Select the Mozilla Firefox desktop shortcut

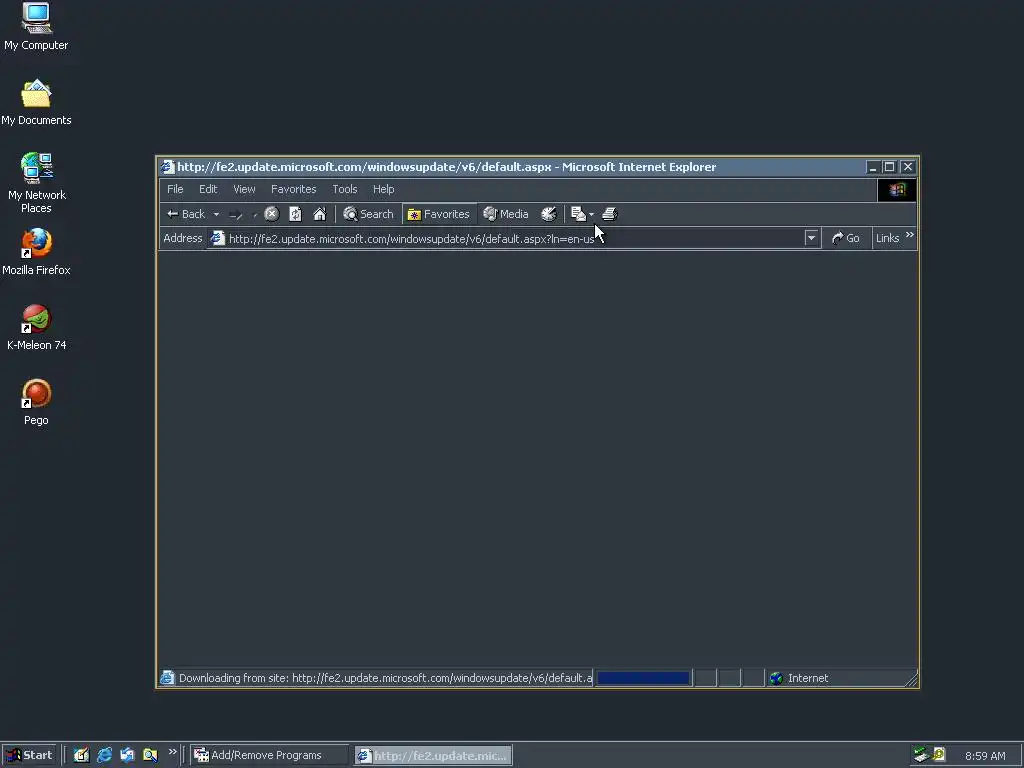point(36,252)
